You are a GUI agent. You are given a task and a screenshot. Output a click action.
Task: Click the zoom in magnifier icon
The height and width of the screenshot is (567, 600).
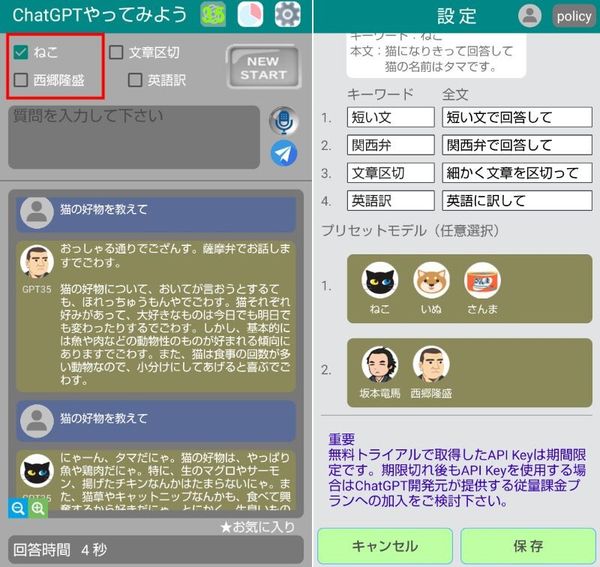(38, 508)
